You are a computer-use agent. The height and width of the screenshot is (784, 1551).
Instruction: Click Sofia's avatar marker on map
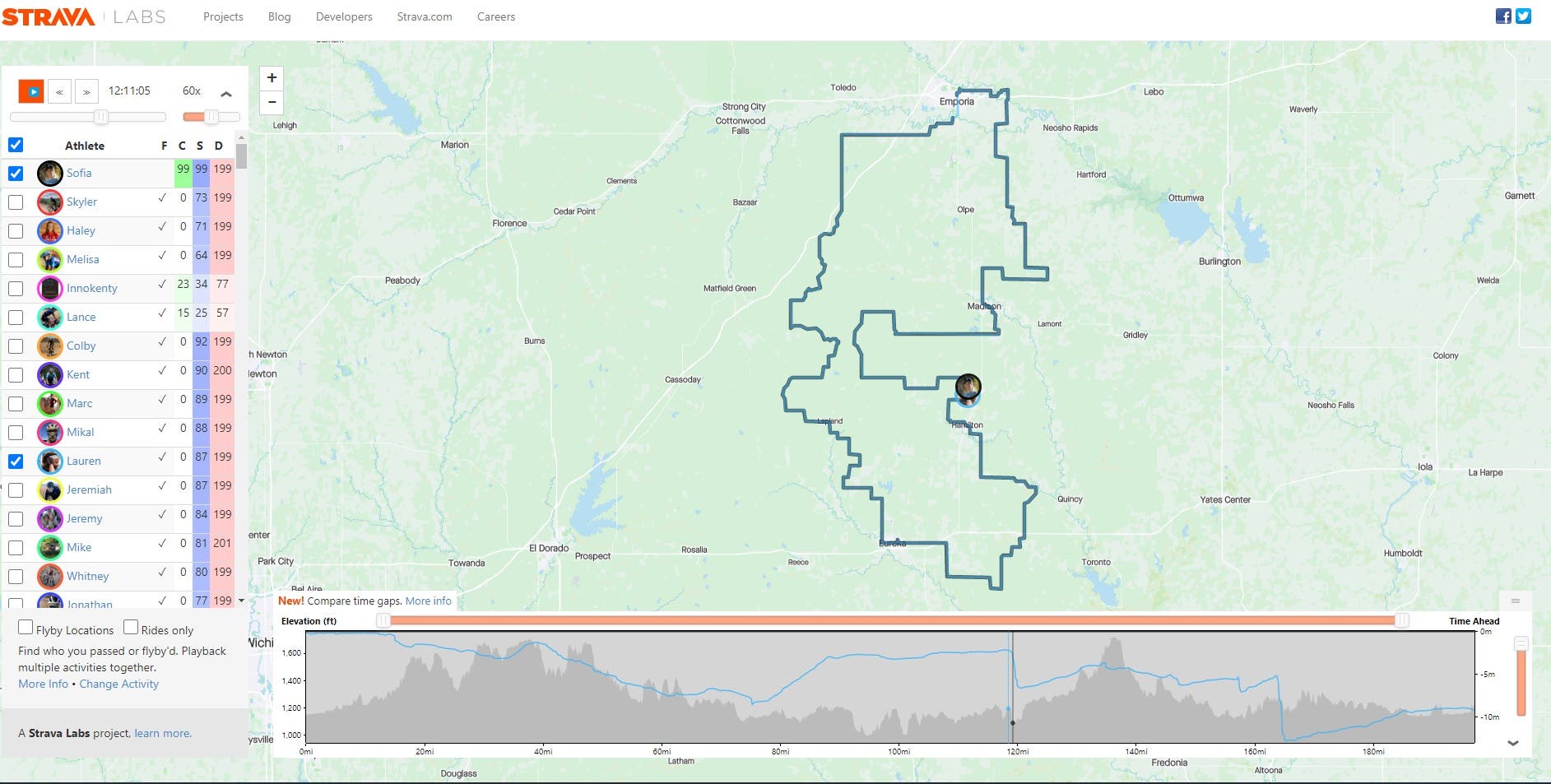(968, 387)
